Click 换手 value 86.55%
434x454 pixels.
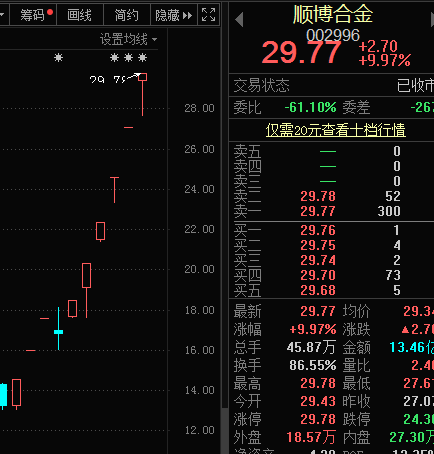click(x=313, y=365)
